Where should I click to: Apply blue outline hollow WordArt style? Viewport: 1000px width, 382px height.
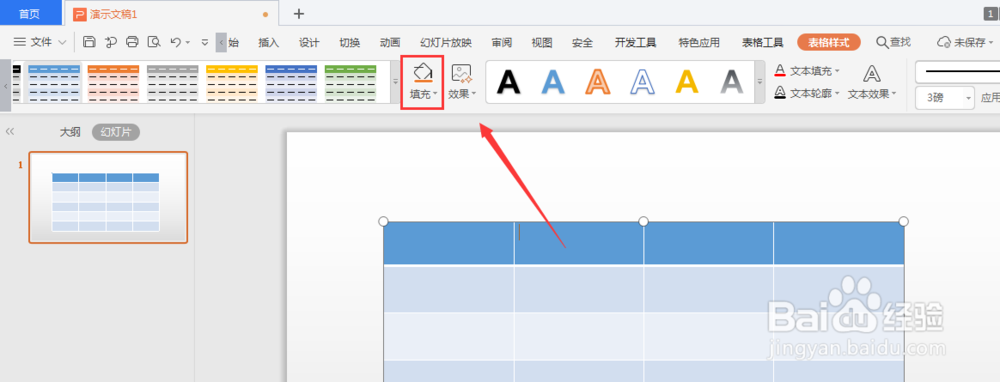click(643, 82)
